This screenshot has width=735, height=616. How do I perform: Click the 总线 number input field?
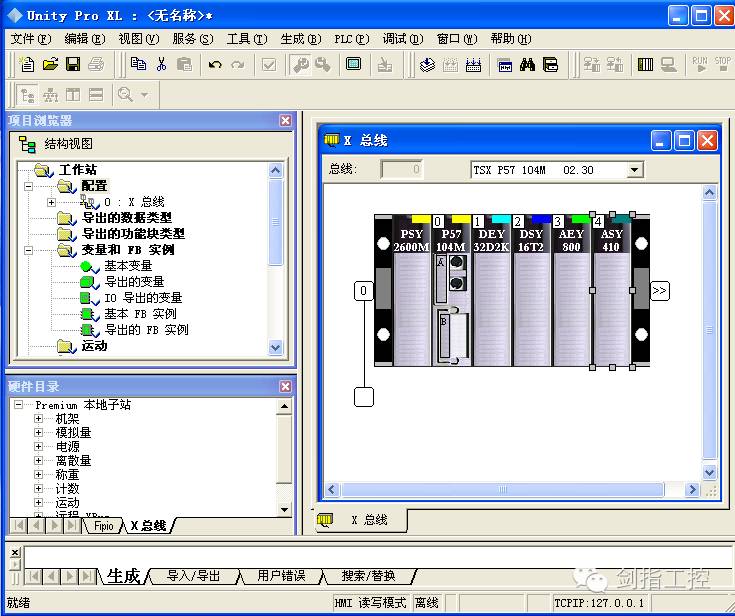pyautogui.click(x=402, y=170)
